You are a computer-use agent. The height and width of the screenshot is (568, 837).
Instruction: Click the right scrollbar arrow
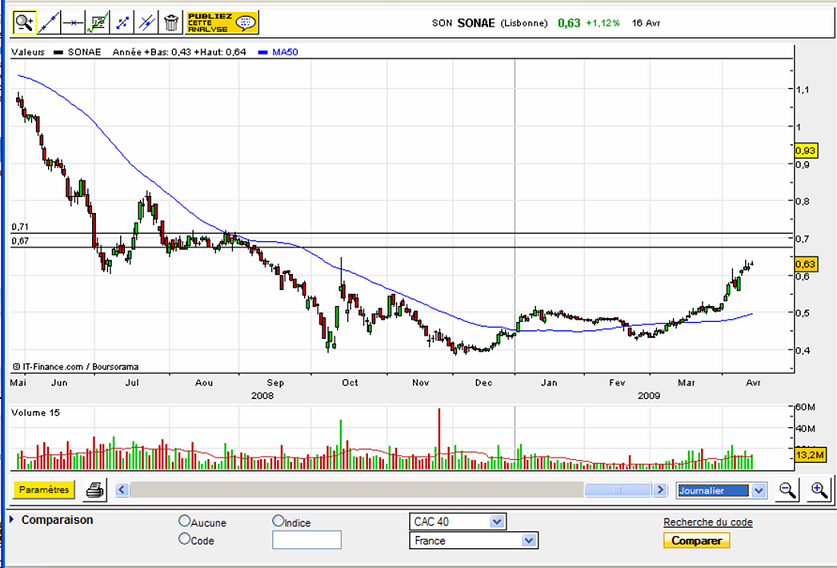coord(660,490)
